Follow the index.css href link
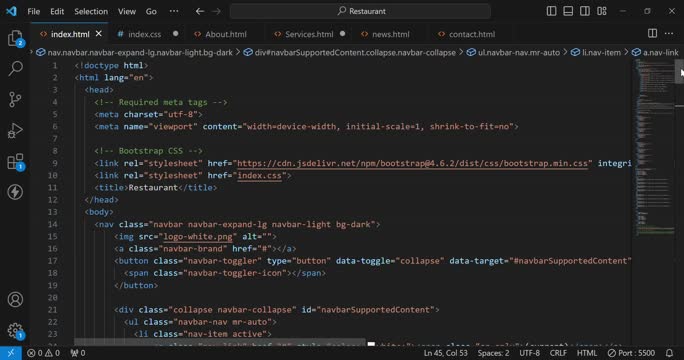This screenshot has width=684, height=360. [259, 175]
